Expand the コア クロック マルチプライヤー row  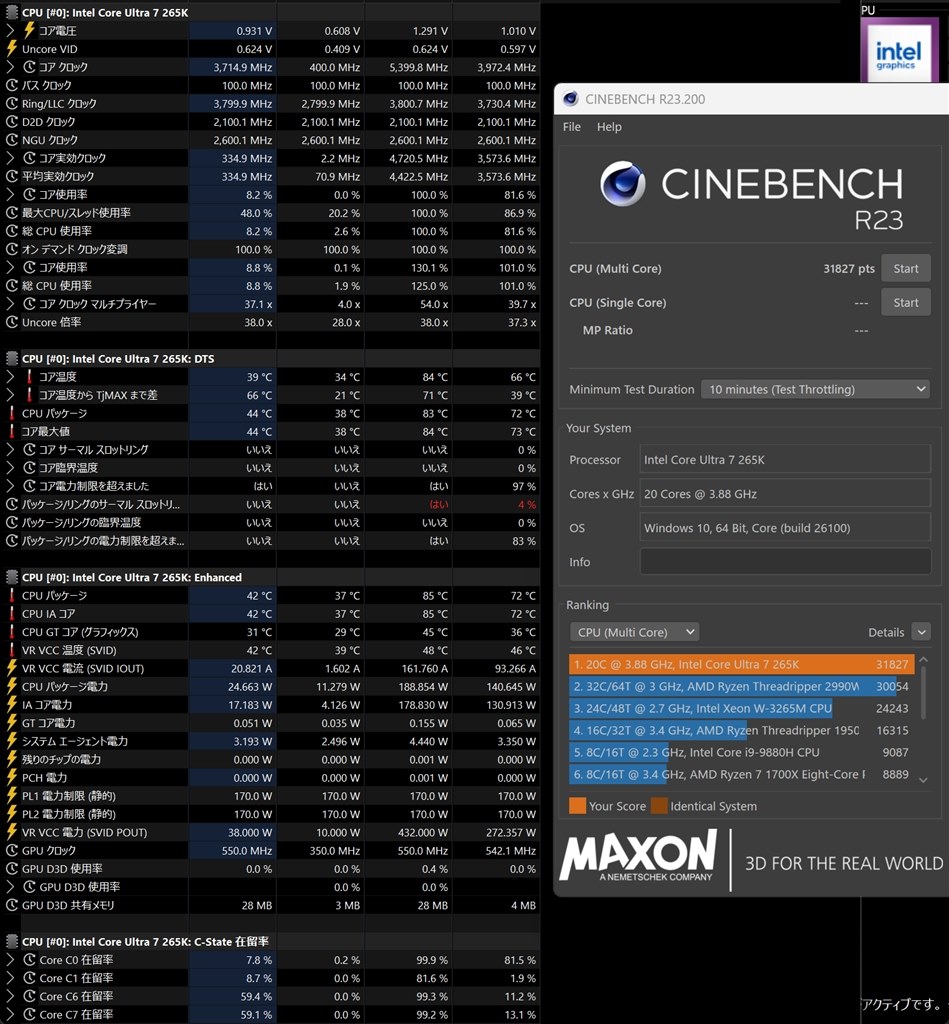(10, 304)
